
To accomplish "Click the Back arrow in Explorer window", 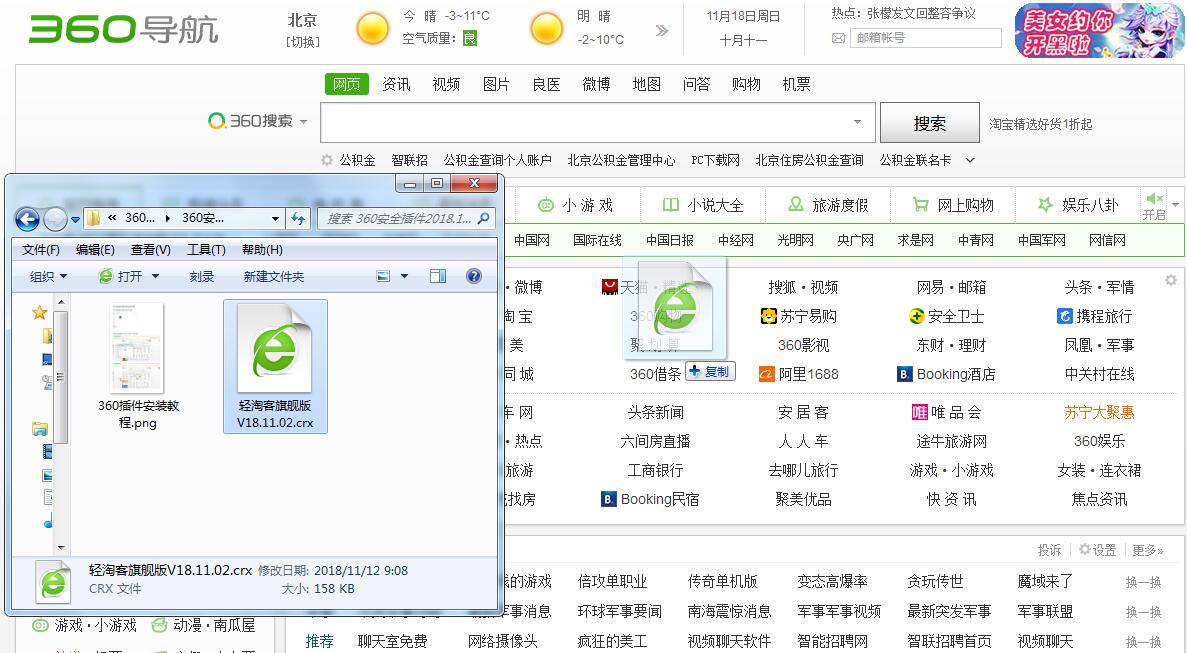I will pyautogui.click(x=27, y=219).
